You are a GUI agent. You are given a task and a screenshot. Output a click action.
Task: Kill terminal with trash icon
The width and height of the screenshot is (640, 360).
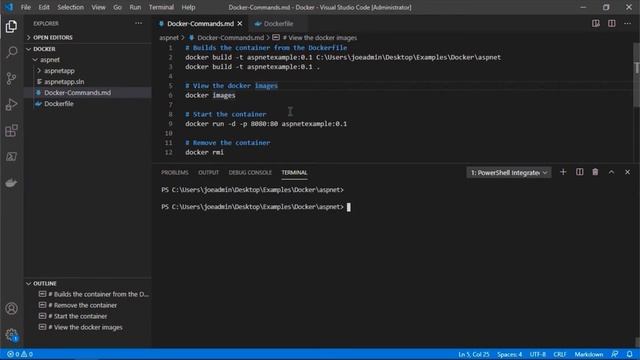click(595, 172)
